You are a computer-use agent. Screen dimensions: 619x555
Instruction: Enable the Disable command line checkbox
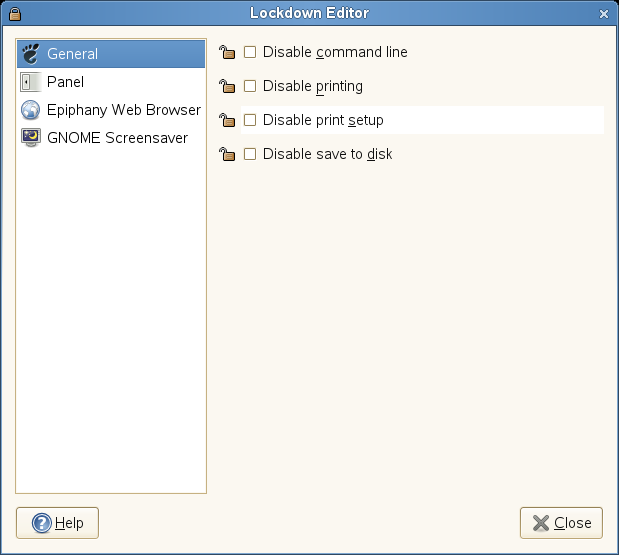point(250,52)
